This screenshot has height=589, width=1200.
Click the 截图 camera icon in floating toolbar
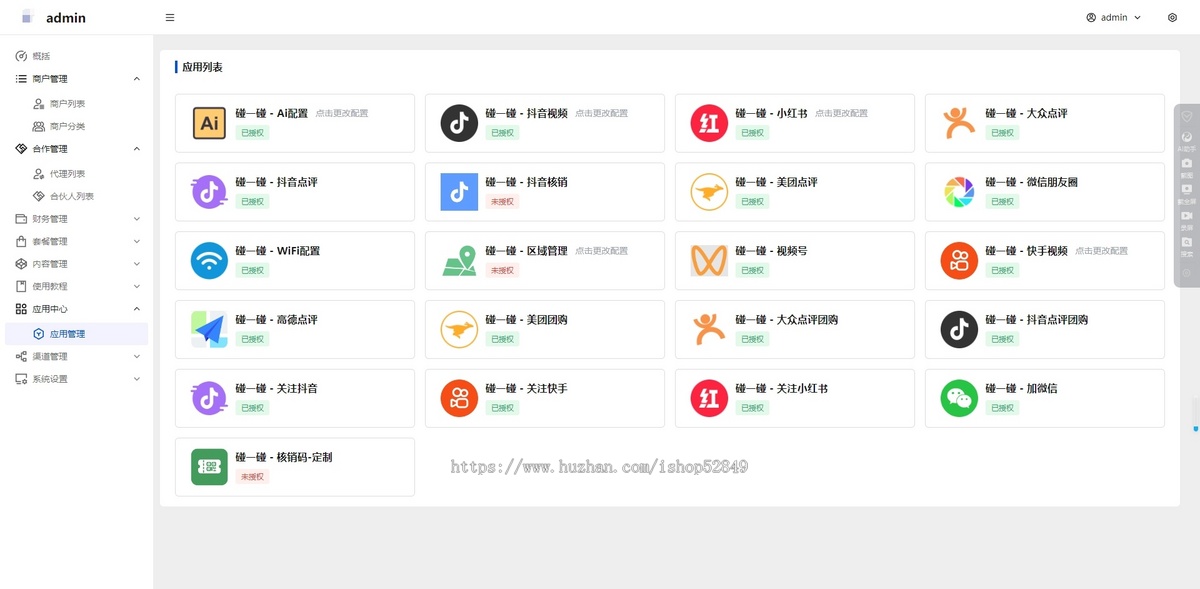(1187, 163)
